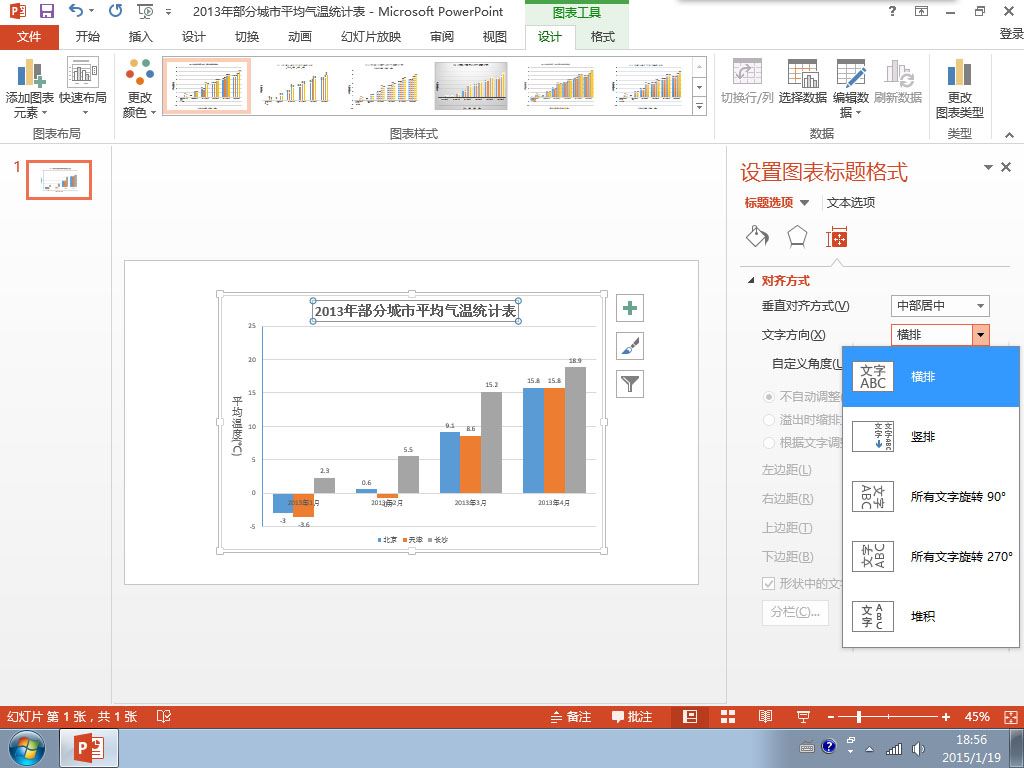Collapse the 对齐方式 section
Screen dimensions: 1024x768
[x=751, y=281]
